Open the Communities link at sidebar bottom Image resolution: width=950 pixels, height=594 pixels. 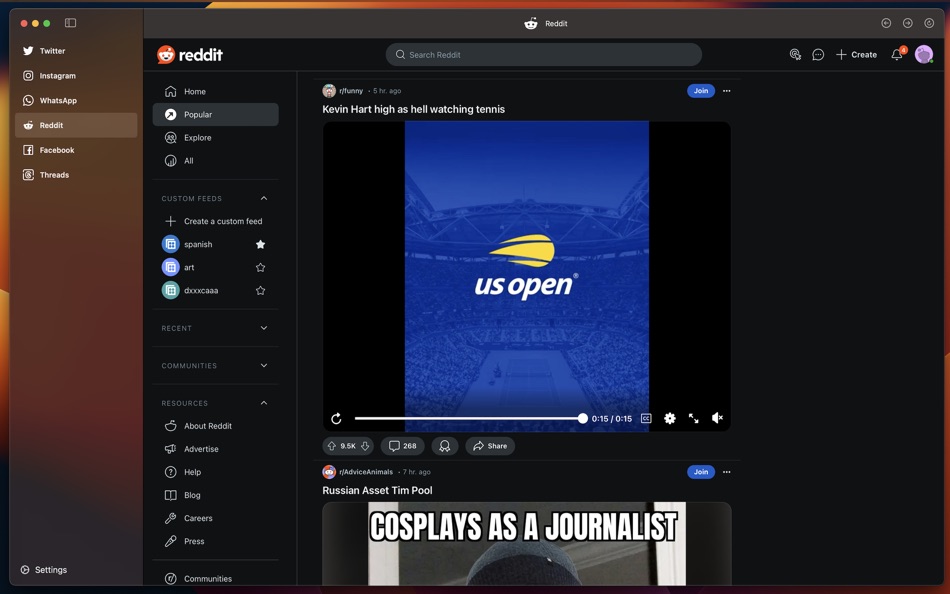[x=216, y=578]
